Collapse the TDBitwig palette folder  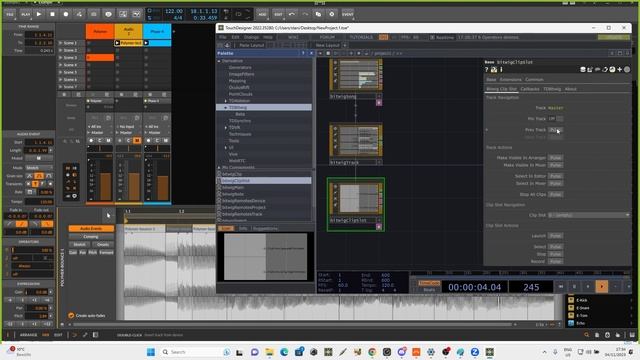click(x=226, y=107)
